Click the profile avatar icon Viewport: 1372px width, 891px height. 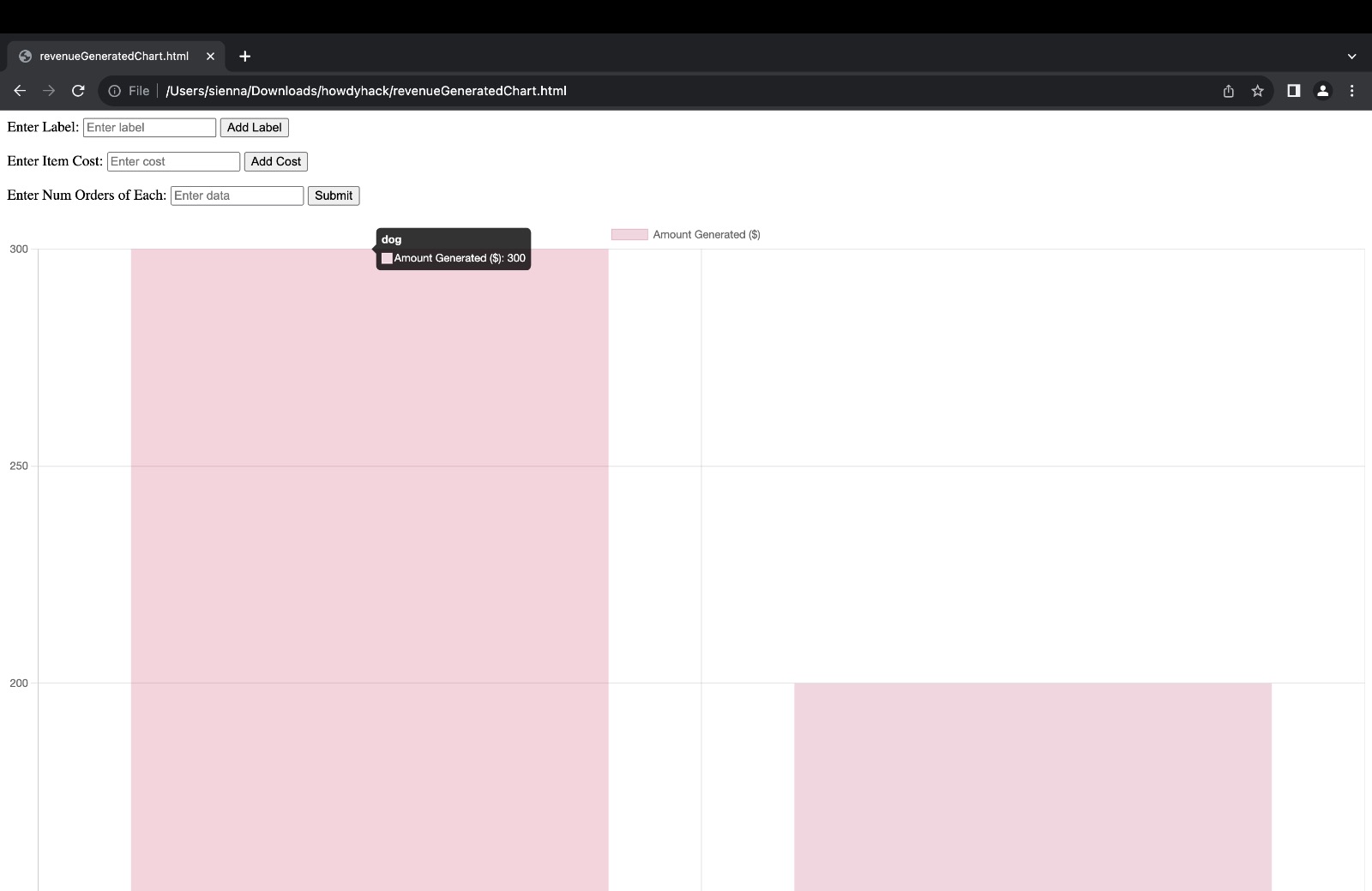click(x=1322, y=90)
